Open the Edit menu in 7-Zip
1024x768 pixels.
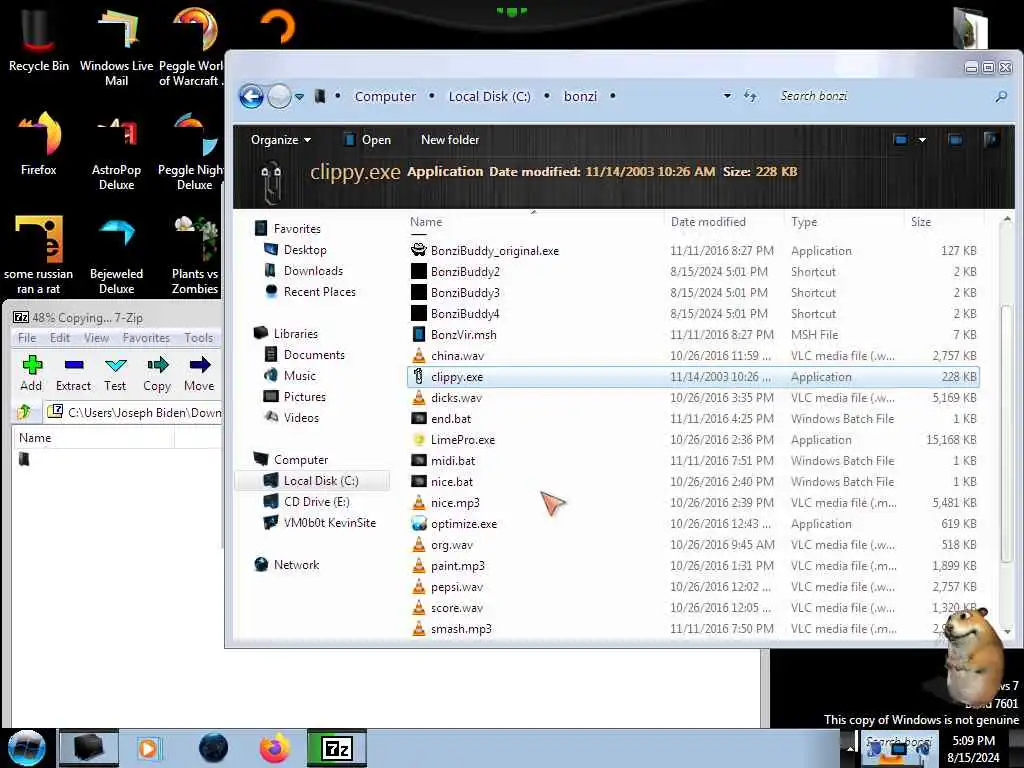point(59,338)
